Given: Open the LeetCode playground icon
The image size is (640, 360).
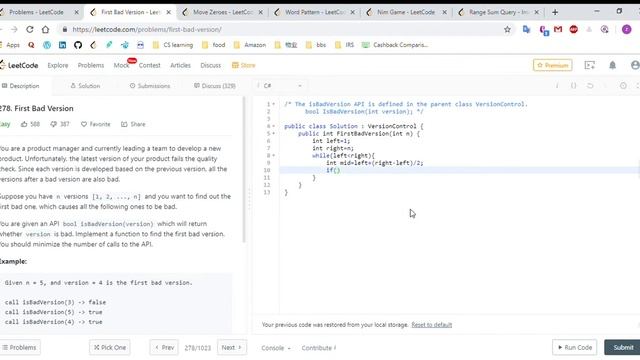Looking at the screenshot, I should [x=590, y=65].
